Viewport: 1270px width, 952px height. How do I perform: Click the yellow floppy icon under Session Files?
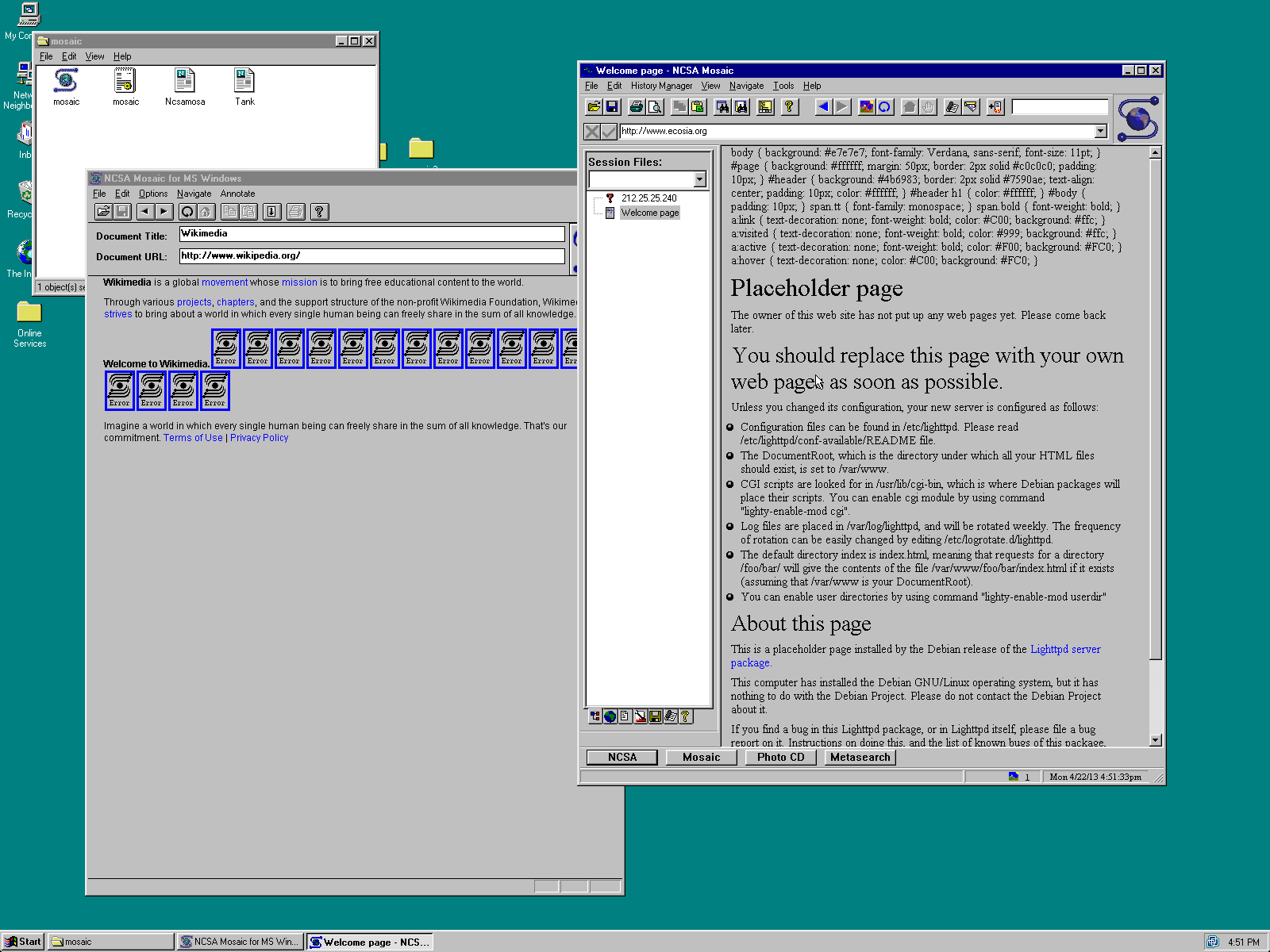[656, 716]
